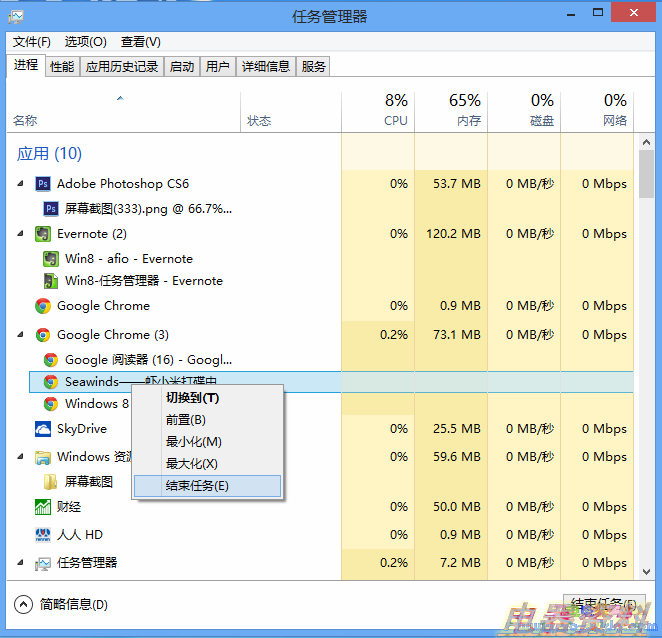Collapse the Google Chrome (3) group
This screenshot has height=638, width=662.
[x=20, y=335]
